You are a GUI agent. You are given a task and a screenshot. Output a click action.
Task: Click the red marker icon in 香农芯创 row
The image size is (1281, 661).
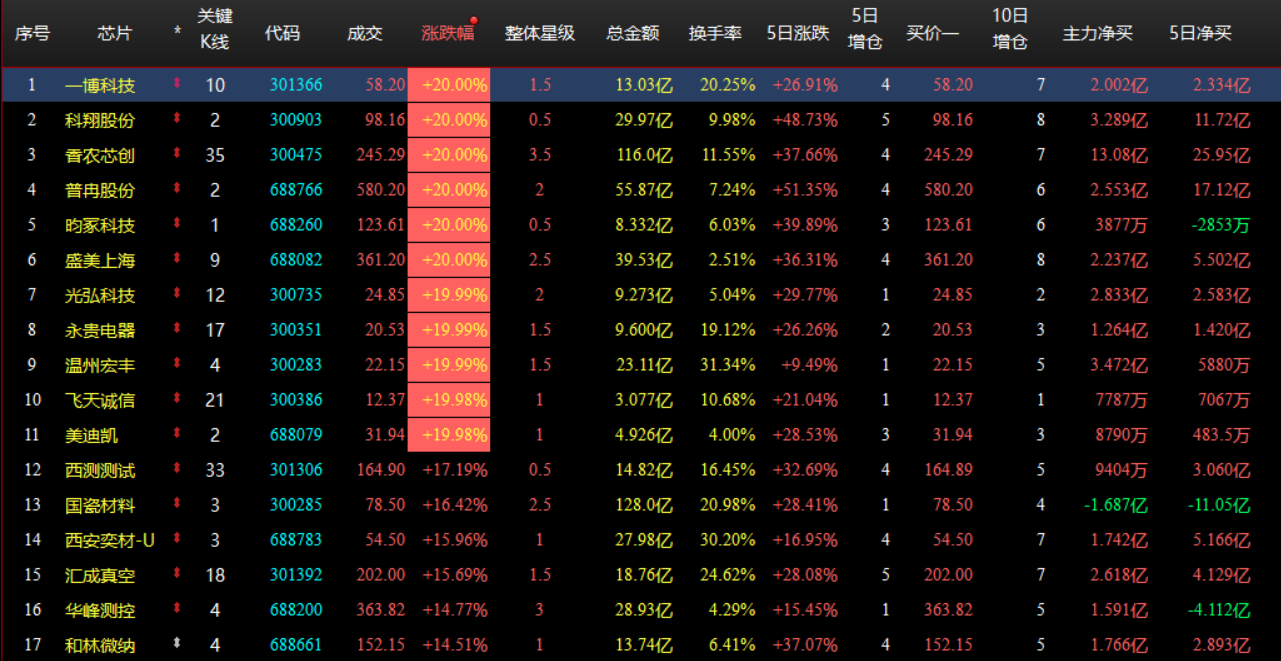click(177, 154)
